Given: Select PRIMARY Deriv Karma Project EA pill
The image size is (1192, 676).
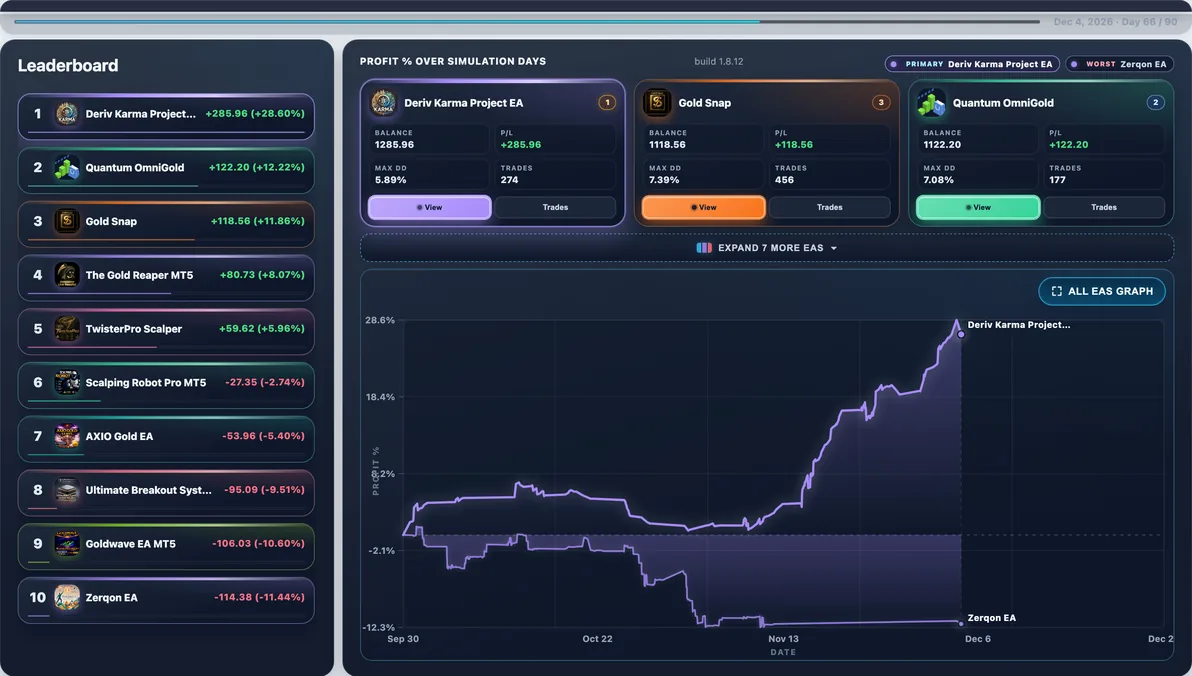Looking at the screenshot, I should (x=972, y=65).
